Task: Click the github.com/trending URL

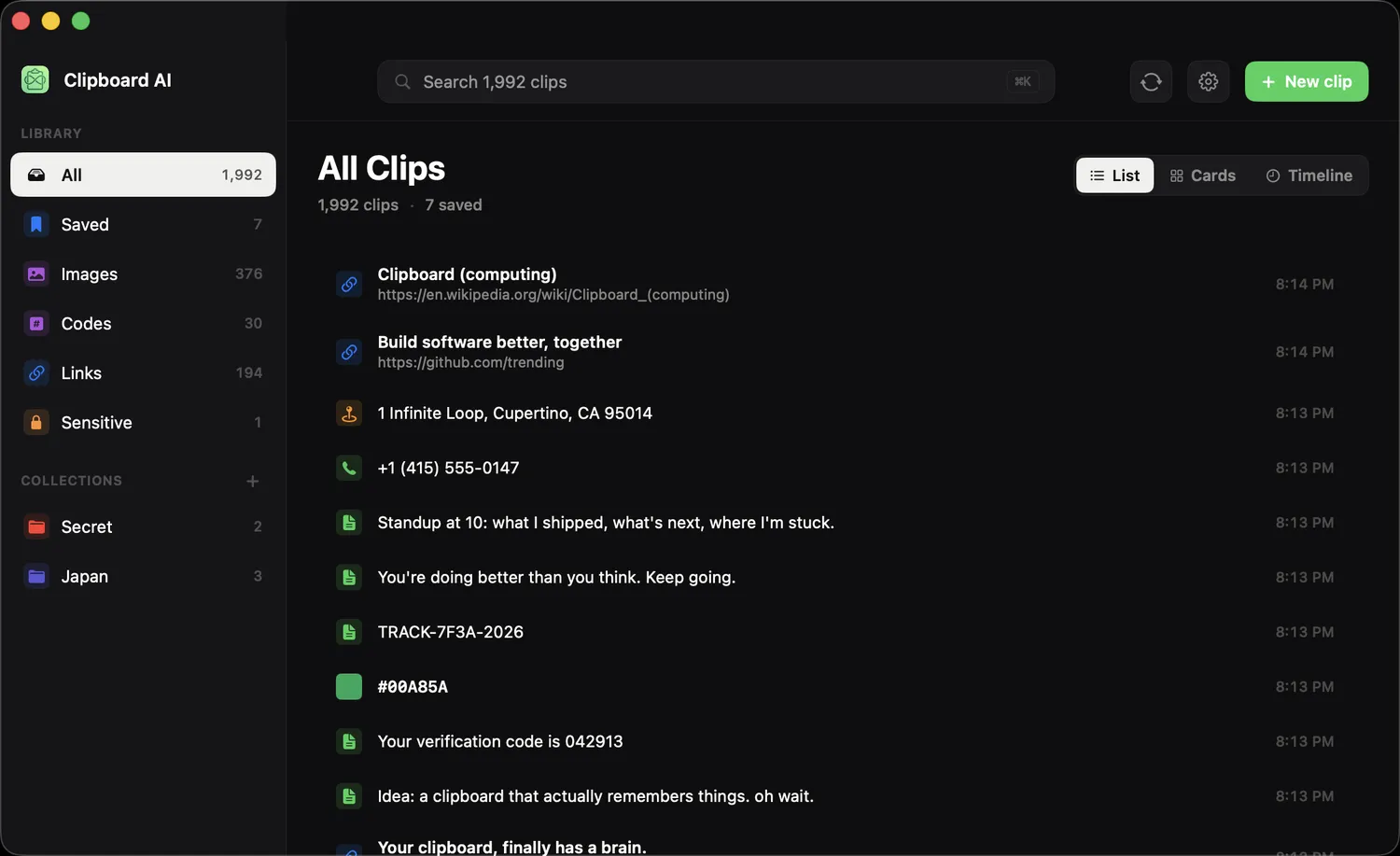Action: pos(470,363)
